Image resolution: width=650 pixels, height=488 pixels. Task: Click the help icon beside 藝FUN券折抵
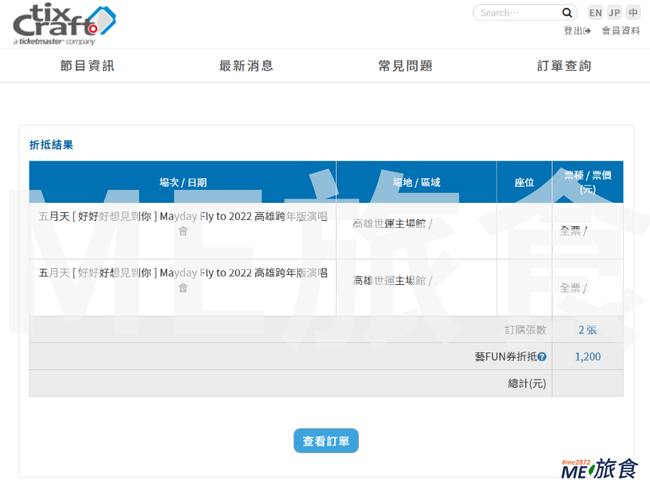click(x=542, y=357)
